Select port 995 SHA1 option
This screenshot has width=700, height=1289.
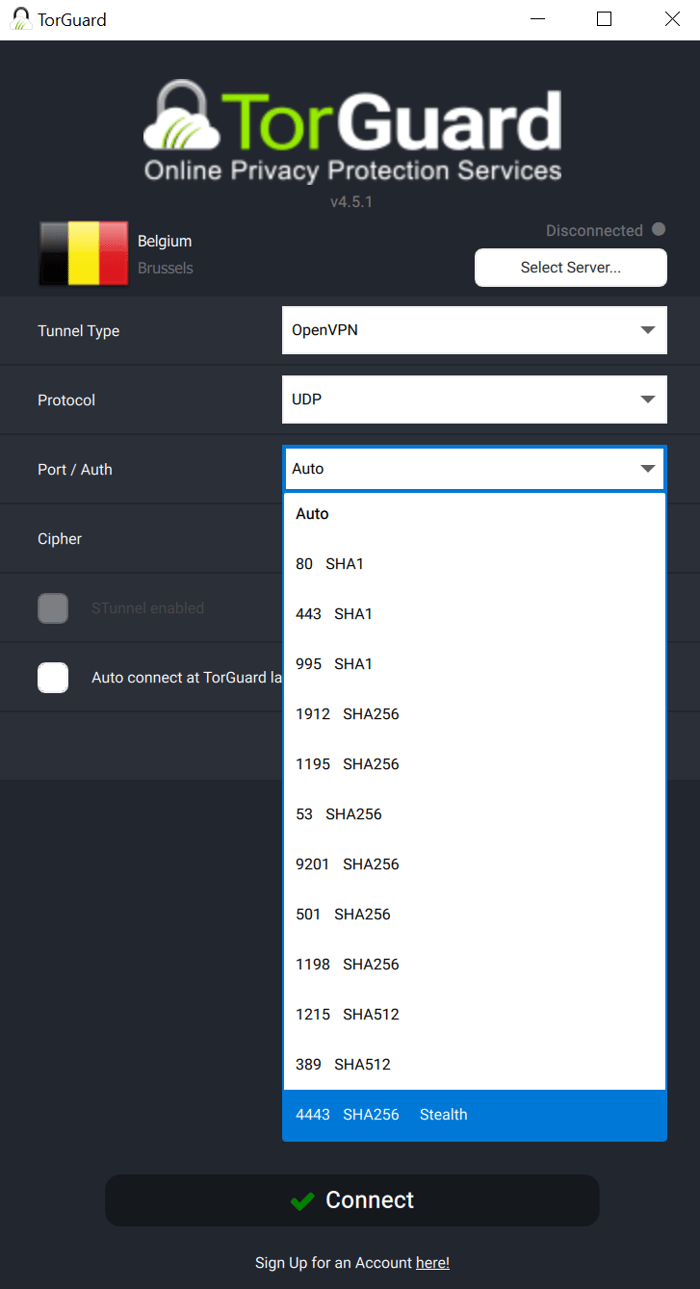point(474,664)
